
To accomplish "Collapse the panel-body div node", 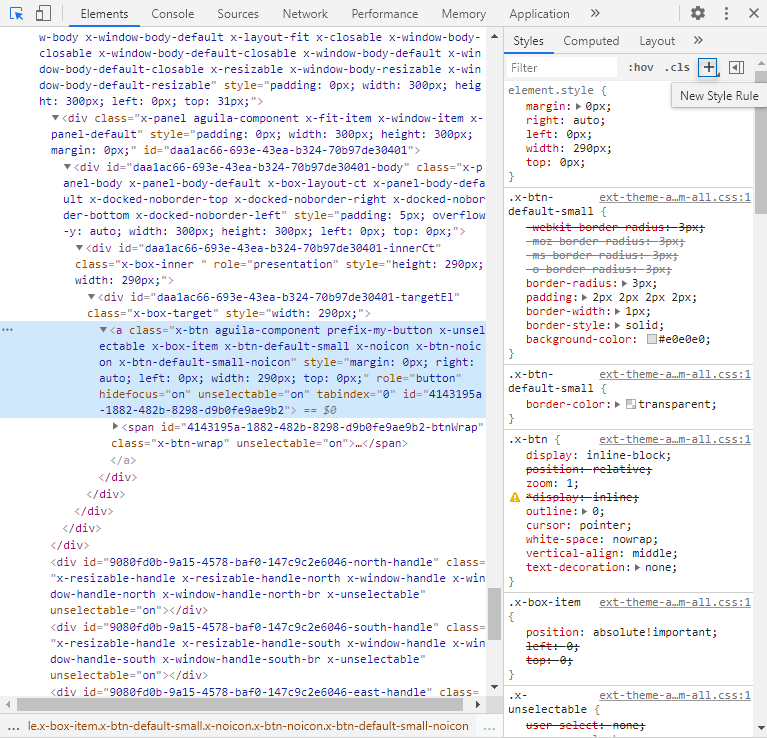I will click(68, 167).
